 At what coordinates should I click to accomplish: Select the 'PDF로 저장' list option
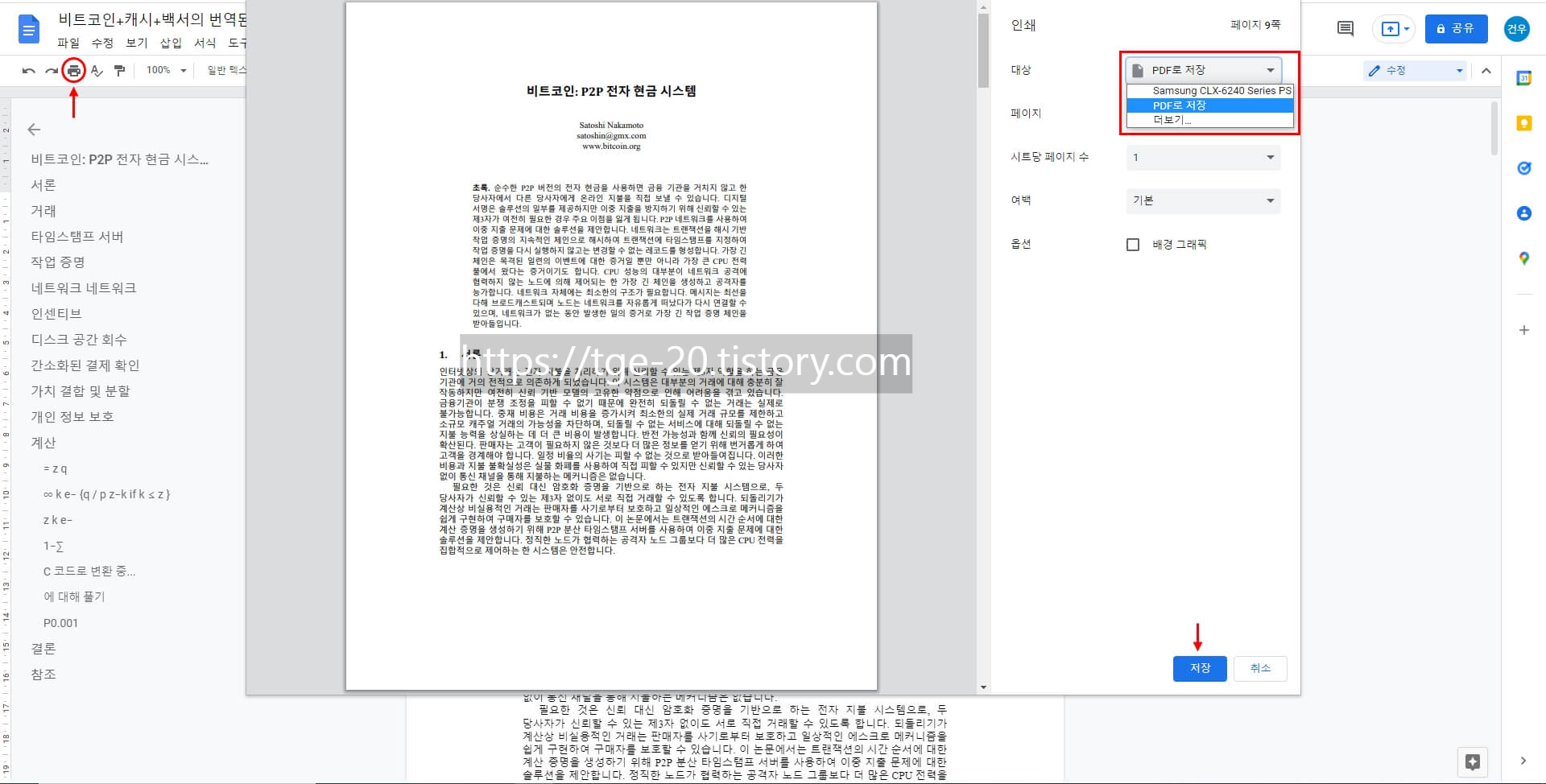tap(1210, 105)
